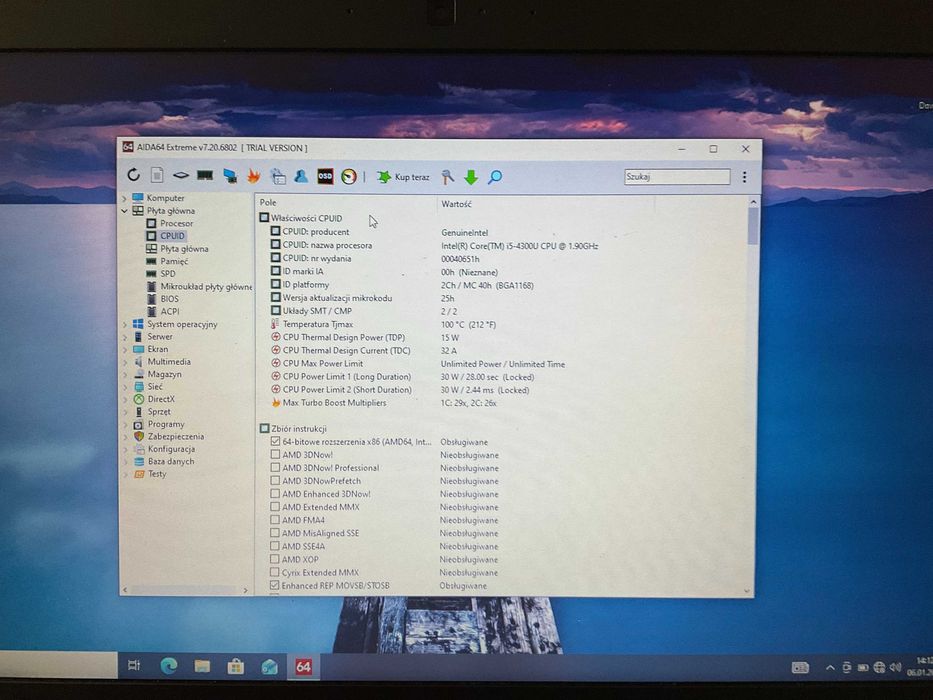Viewport: 933px width, 700px height.
Task: Open the three-dot menu in AIDA64
Action: 744,177
